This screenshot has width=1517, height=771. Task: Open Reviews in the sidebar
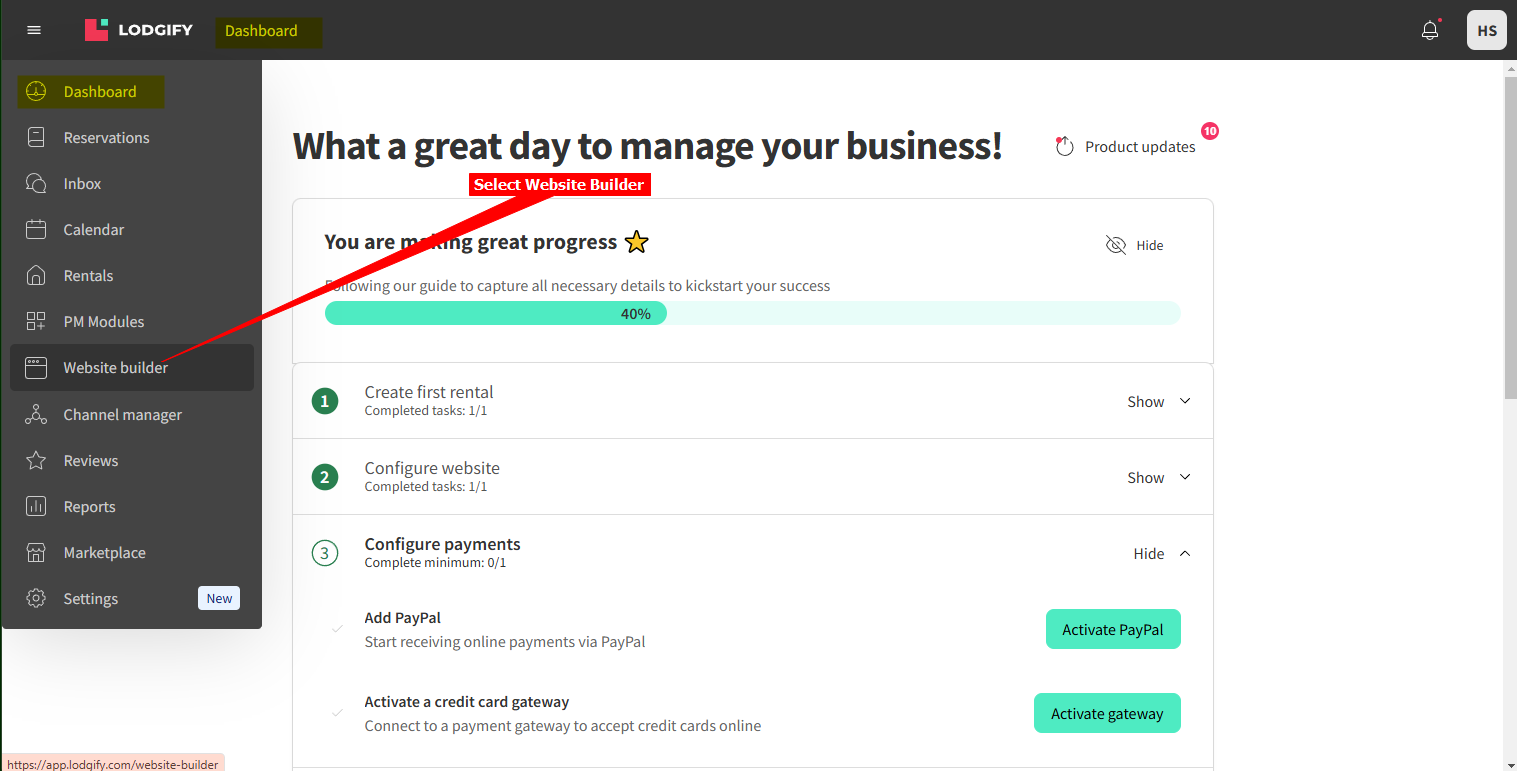point(91,460)
